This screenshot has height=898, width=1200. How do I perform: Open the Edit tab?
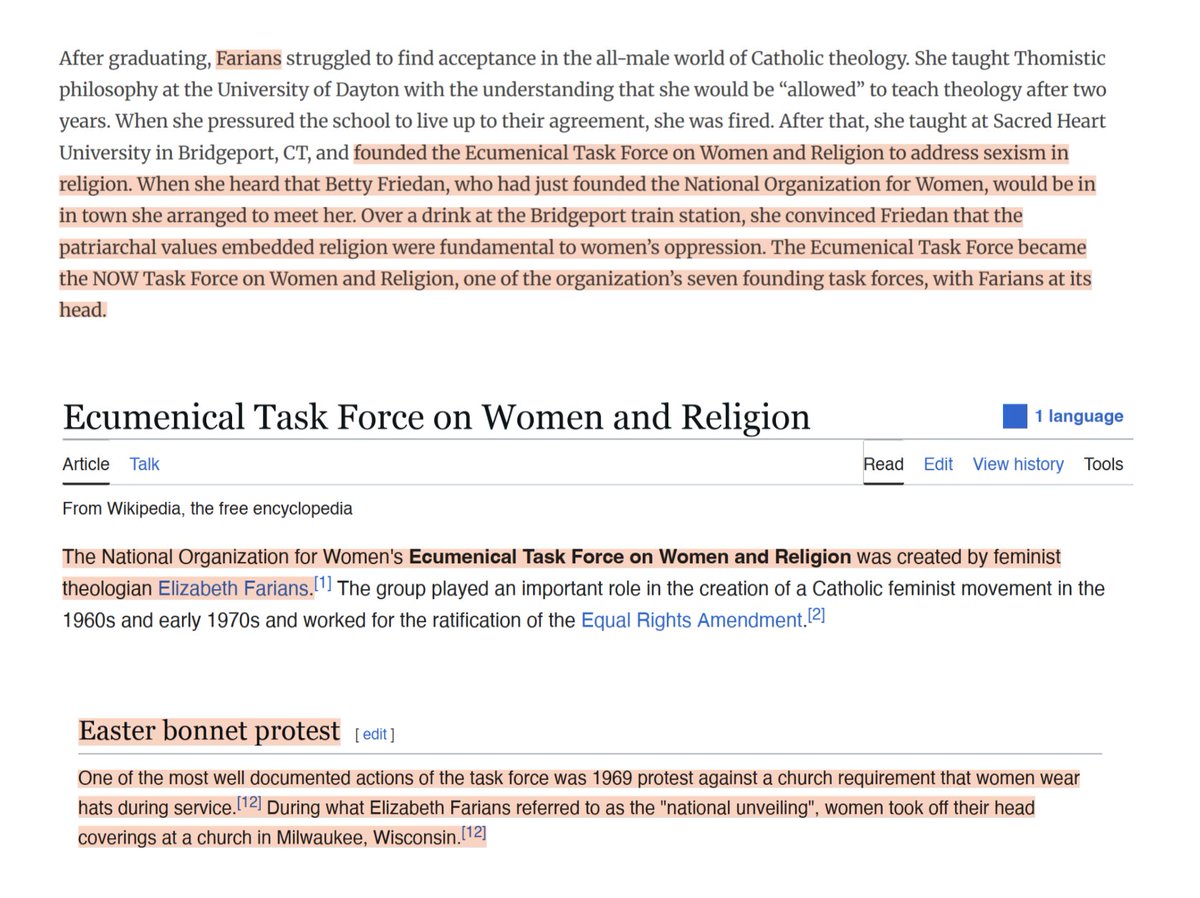click(x=938, y=464)
